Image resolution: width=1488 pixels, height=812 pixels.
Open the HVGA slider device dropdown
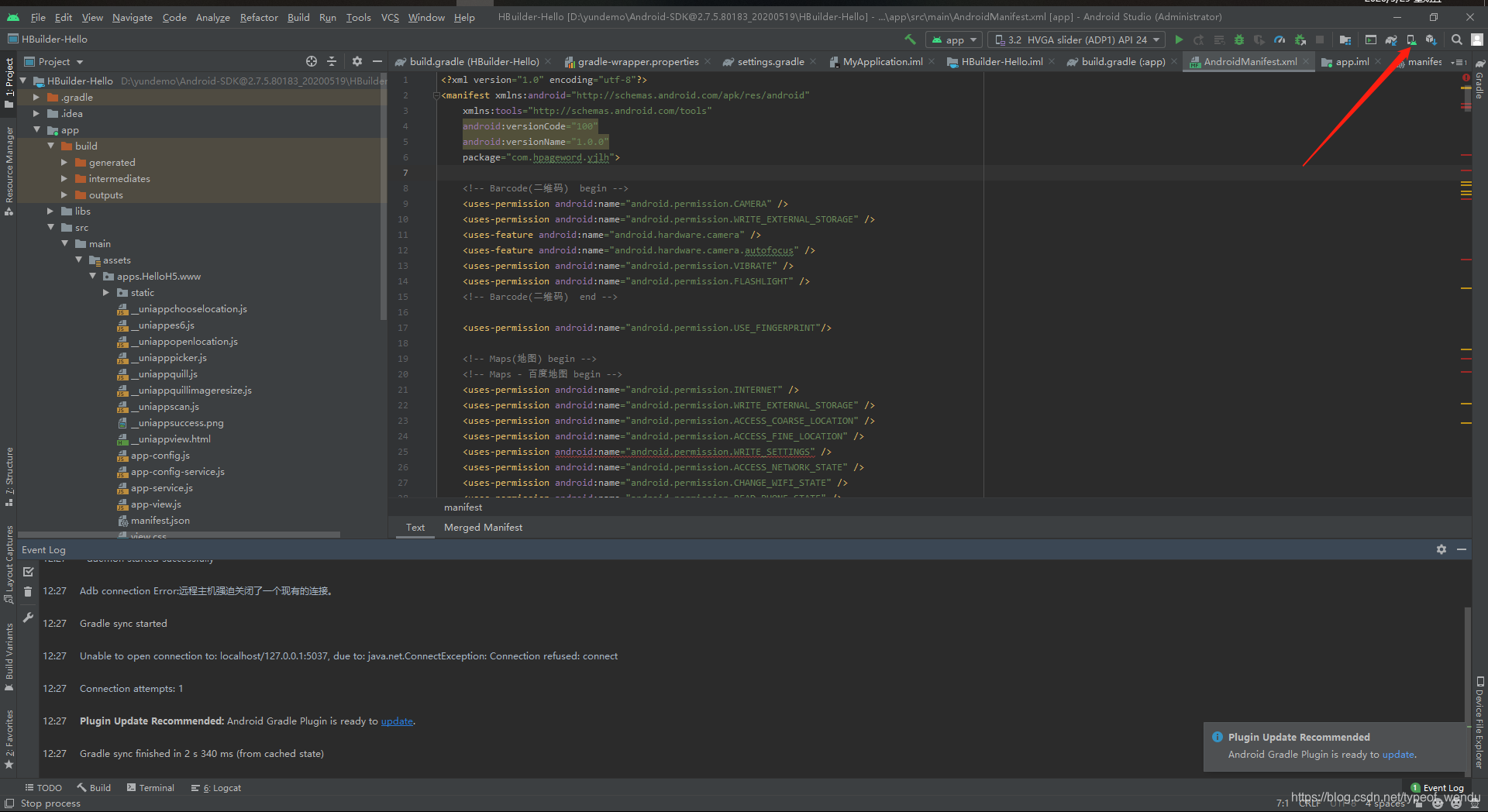pos(1077,40)
